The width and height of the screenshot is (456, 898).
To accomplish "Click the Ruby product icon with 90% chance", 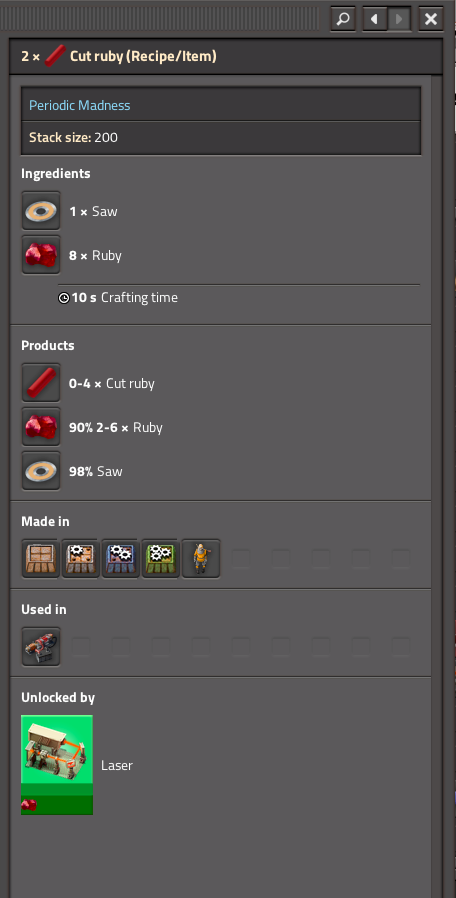I will (x=41, y=427).
